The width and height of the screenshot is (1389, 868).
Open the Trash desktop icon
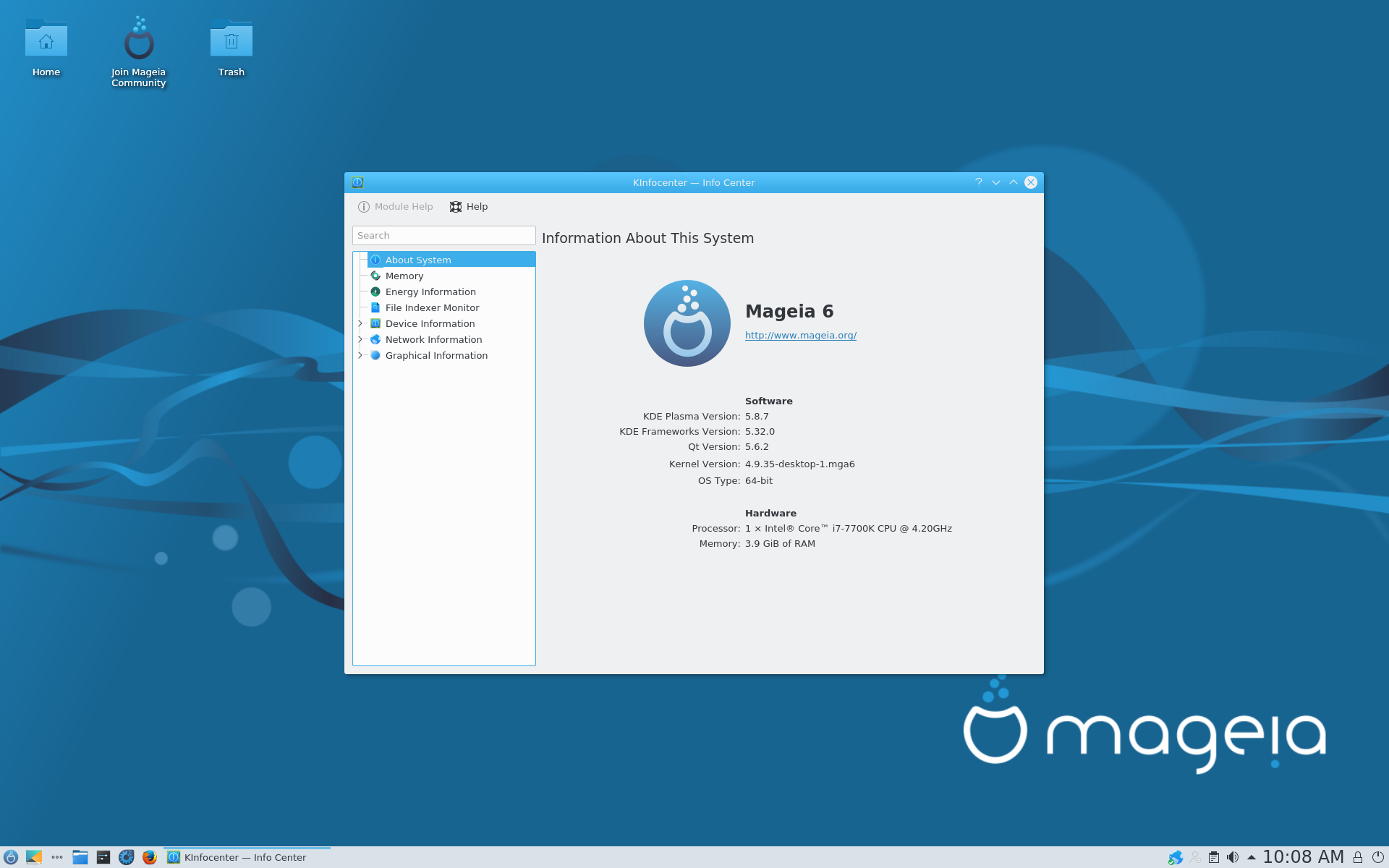(x=231, y=47)
